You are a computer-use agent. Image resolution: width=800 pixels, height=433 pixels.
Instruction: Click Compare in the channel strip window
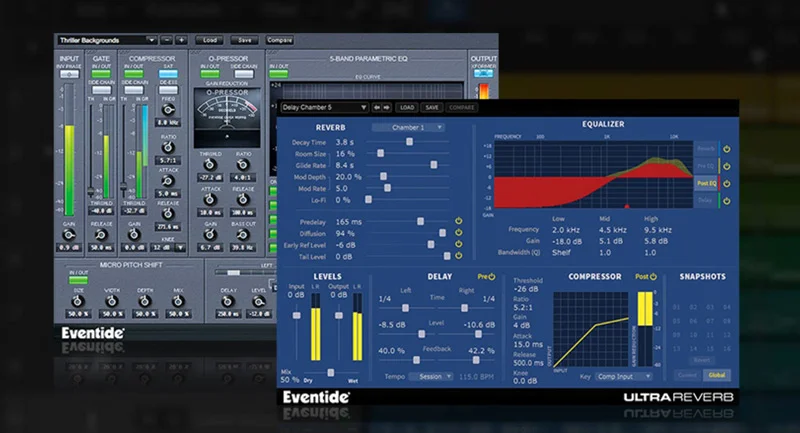pyautogui.click(x=279, y=40)
